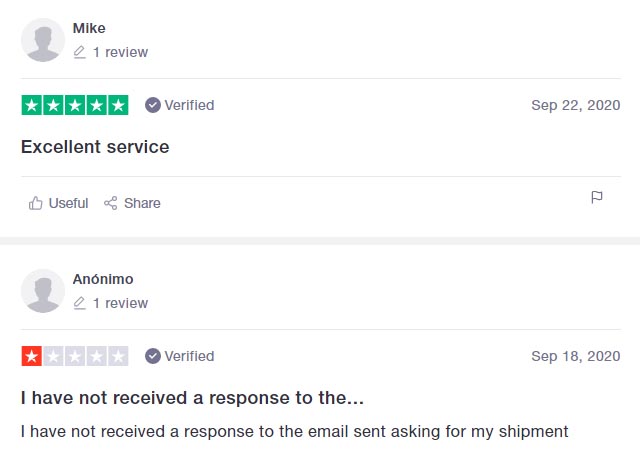Click the Share icon on Mike's review
Viewport: 640px width, 455px height.
pyautogui.click(x=111, y=203)
